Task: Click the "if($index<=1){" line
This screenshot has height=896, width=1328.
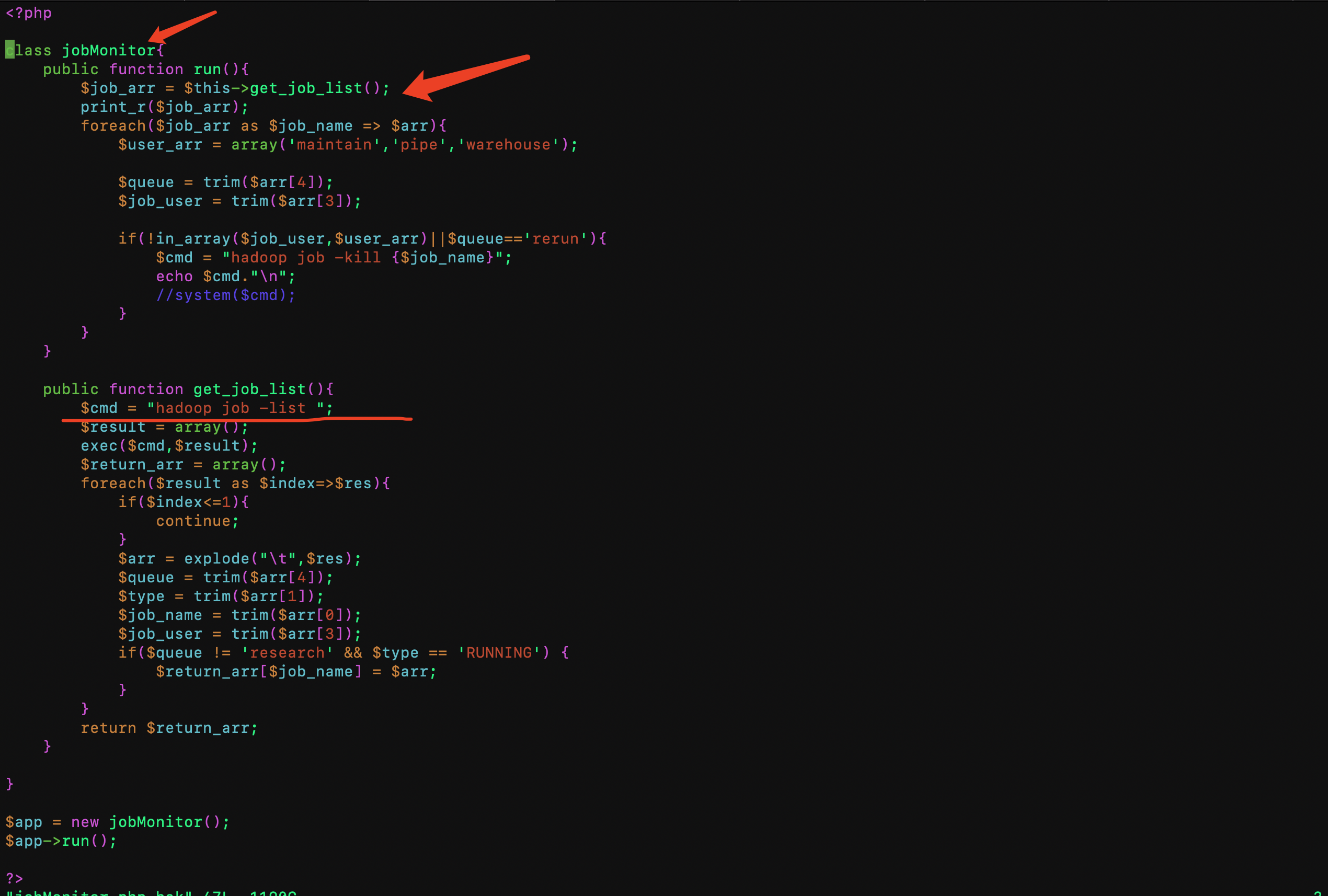Action: click(184, 502)
